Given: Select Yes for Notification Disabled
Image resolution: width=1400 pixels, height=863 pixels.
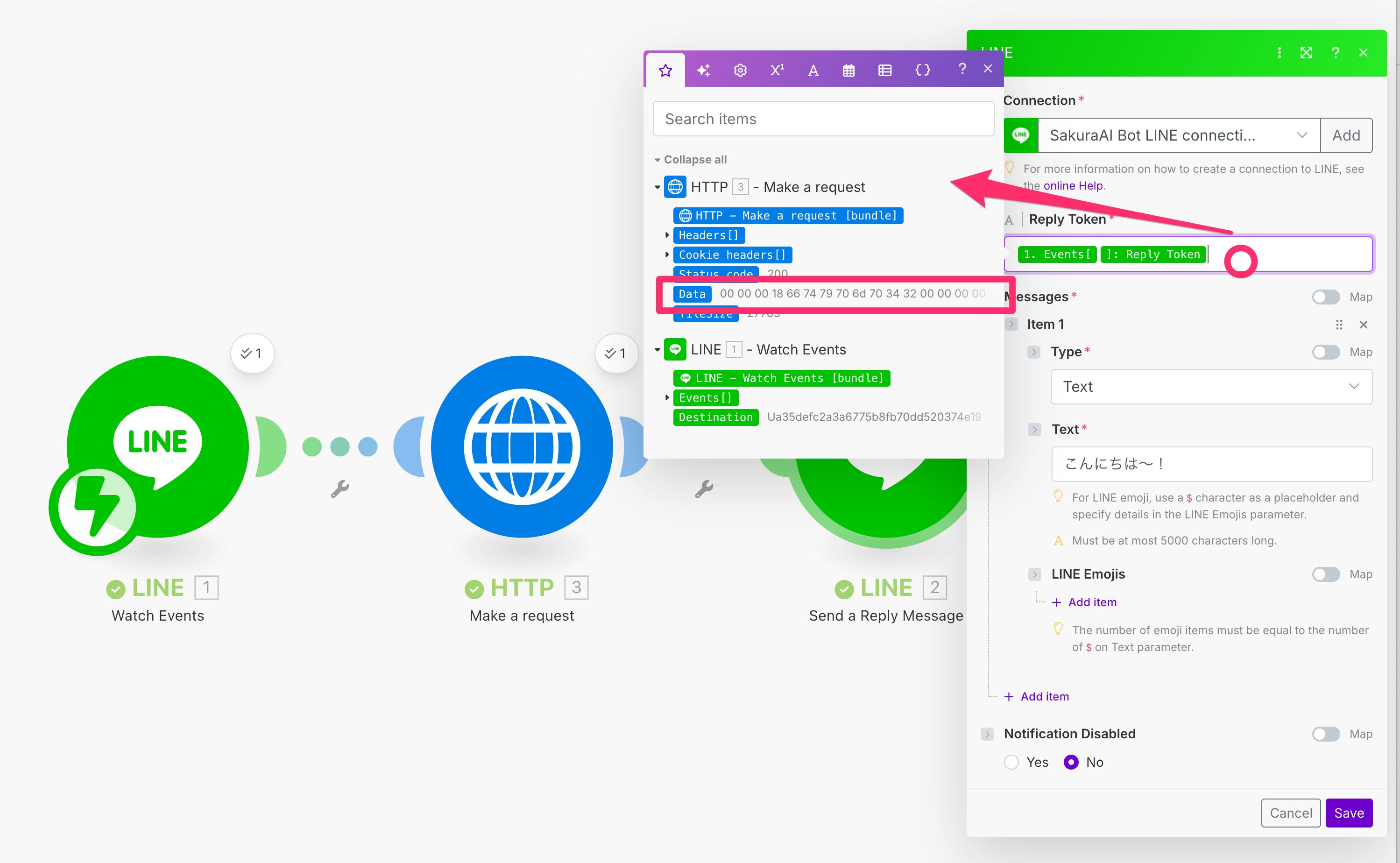Looking at the screenshot, I should [1011, 762].
